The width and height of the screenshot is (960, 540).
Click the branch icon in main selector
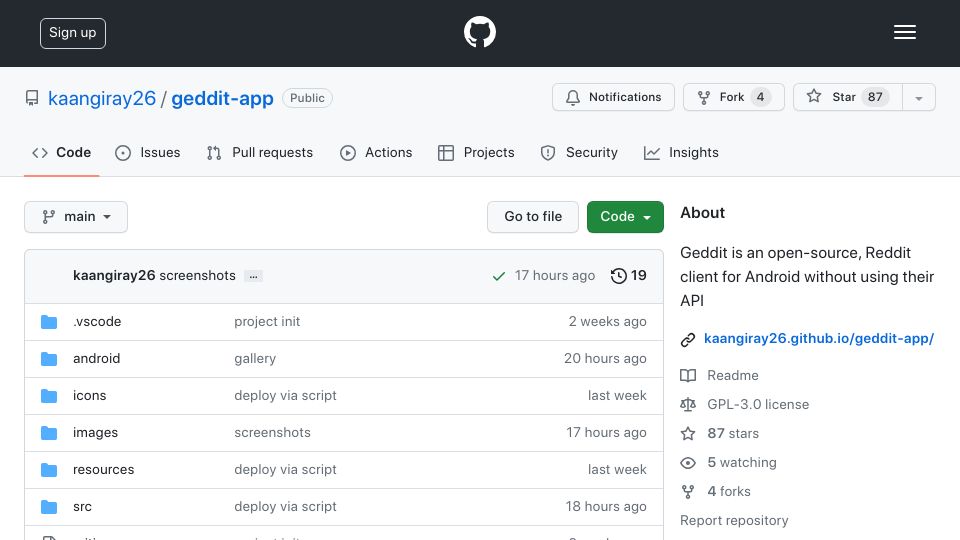pos(48,217)
